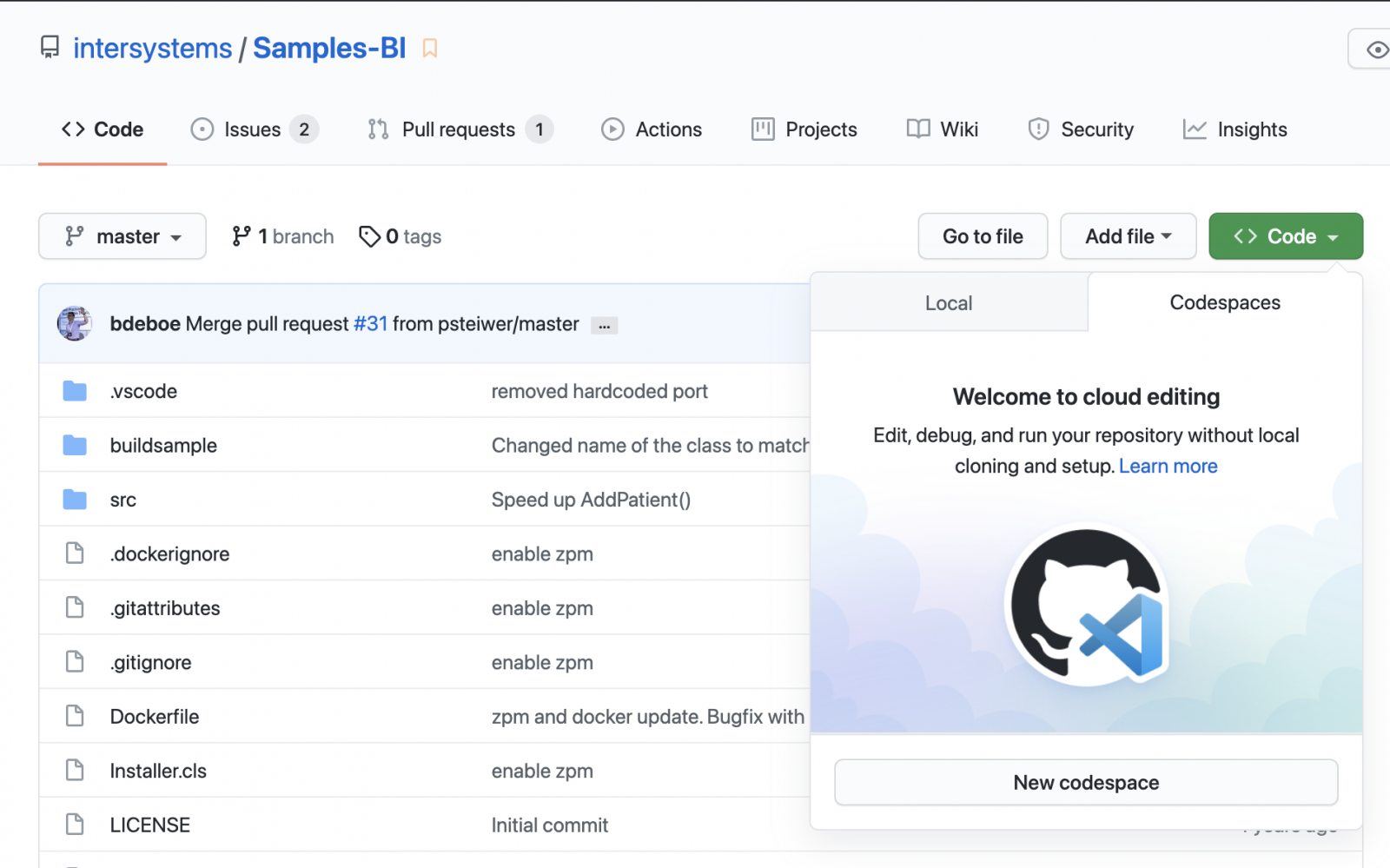Select the Codespaces tab
The width and height of the screenshot is (1390, 868).
[x=1224, y=303]
